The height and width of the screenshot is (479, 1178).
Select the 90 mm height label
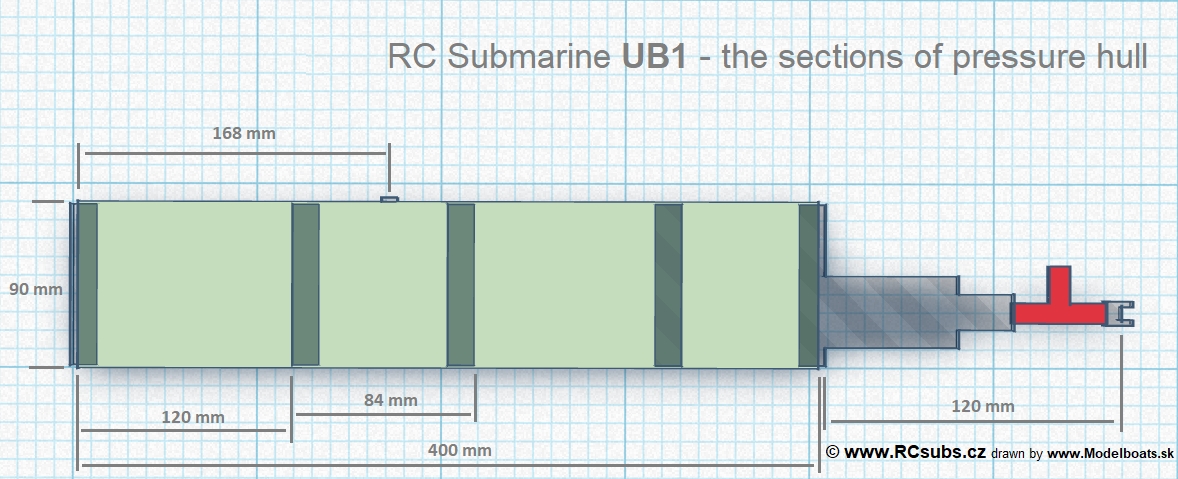coord(36,289)
